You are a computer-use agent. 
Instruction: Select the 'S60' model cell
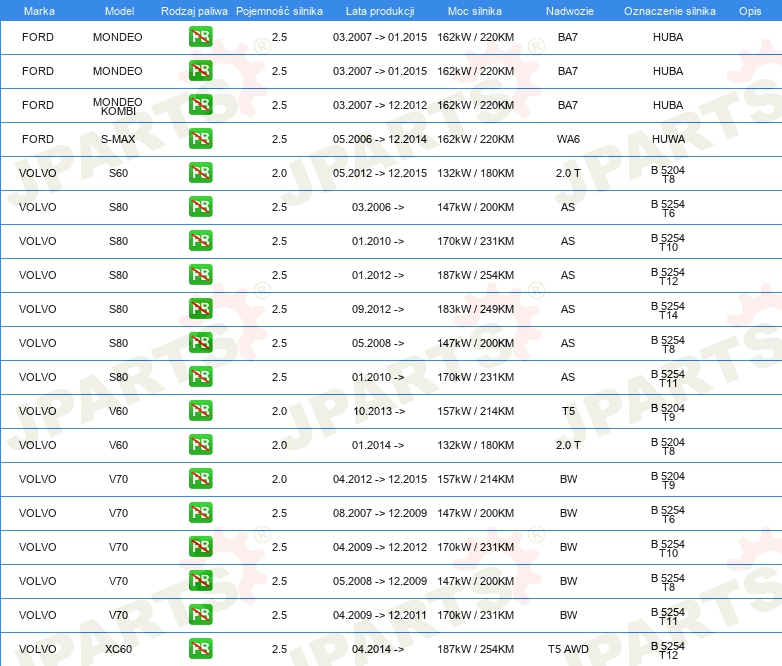(118, 173)
